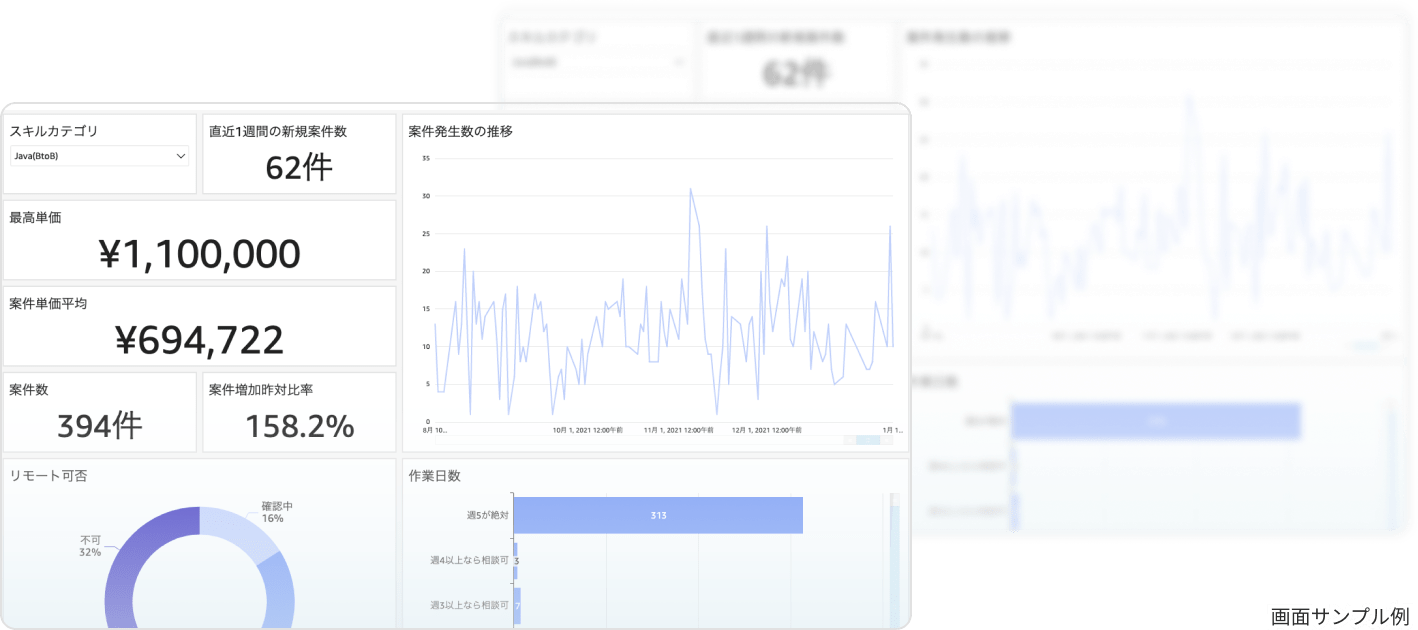Click the 案件発生数の推移 chart title
The height and width of the screenshot is (630, 1418).
[461, 131]
